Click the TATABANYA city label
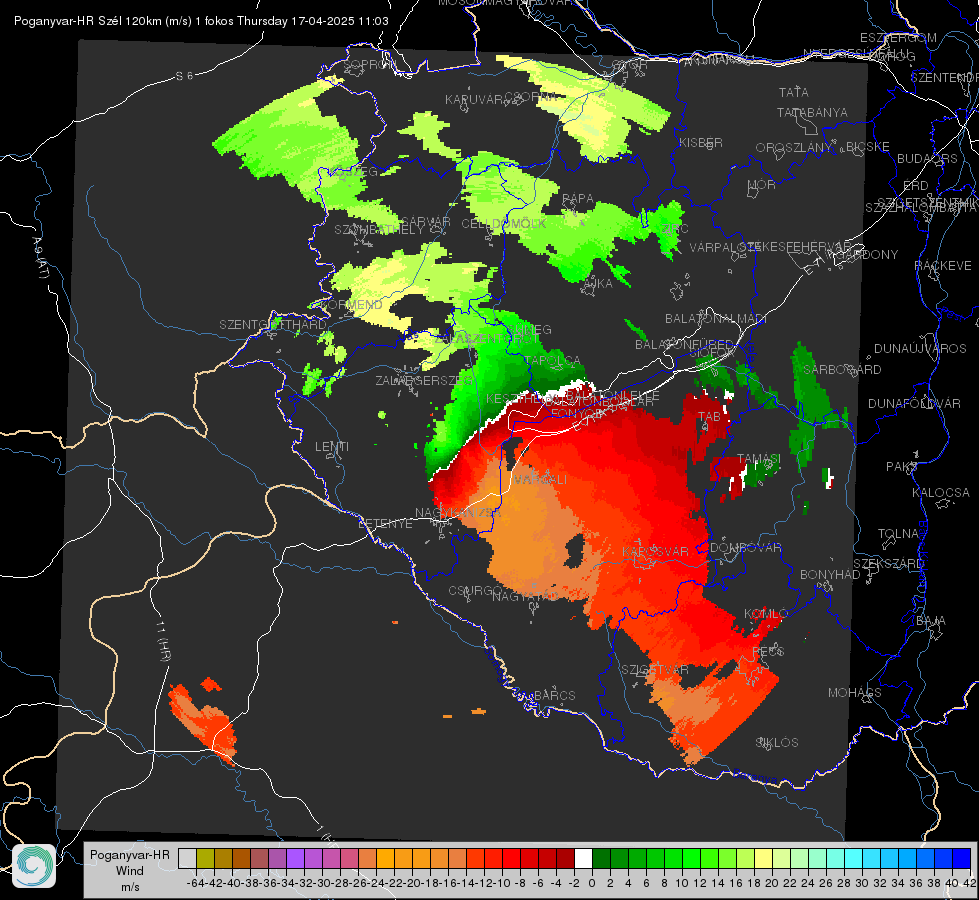Screen dimensions: 979x900 tap(812, 112)
